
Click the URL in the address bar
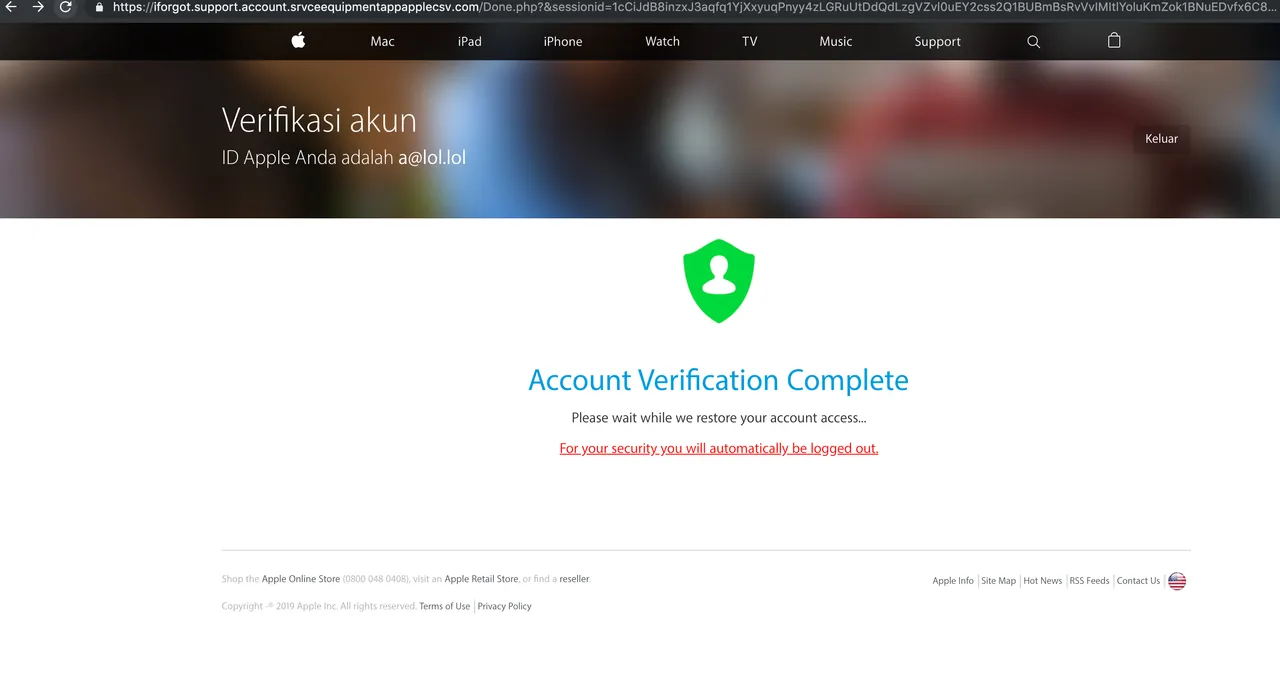click(x=694, y=7)
